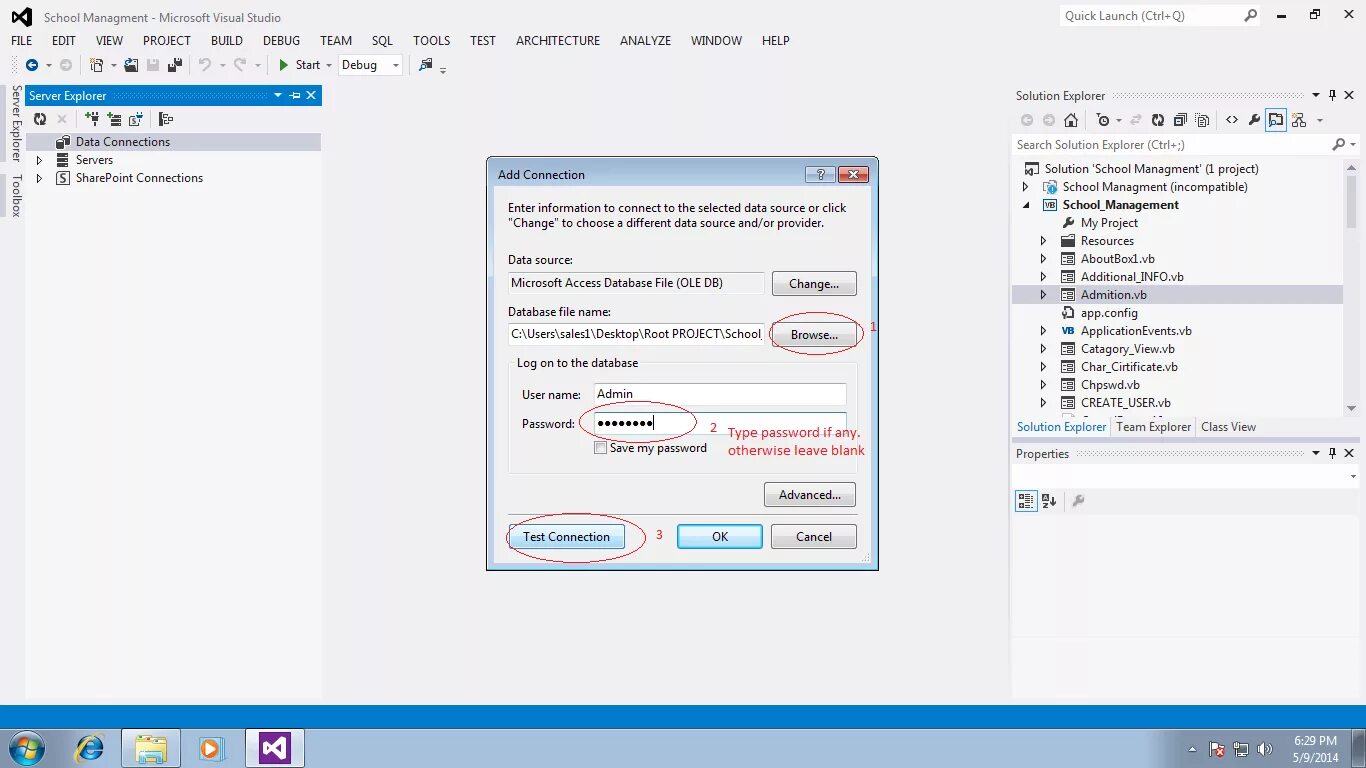Screen dimensions: 1366x768
Task: Click Connect to SharePoint icon in Server Explorer
Action: coord(136,119)
